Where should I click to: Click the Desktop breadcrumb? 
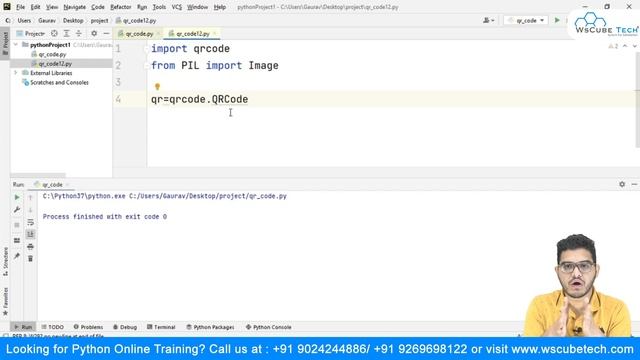point(73,20)
